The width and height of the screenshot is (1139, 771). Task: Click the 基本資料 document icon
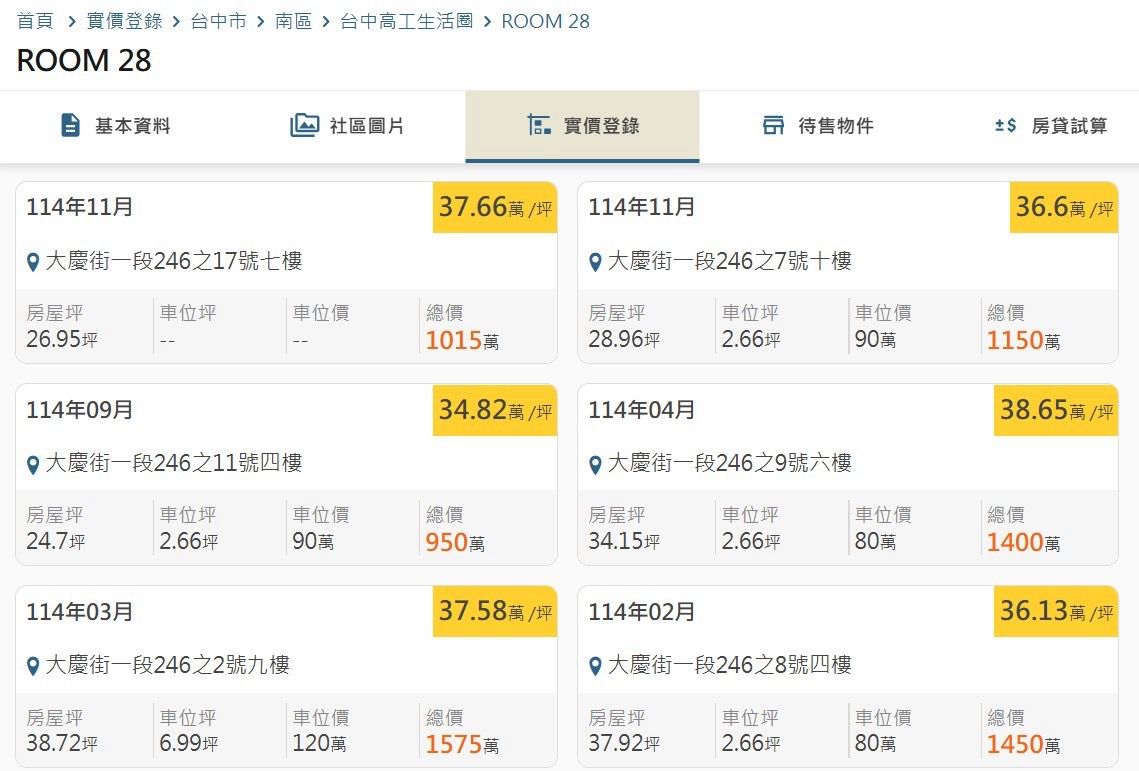coord(70,126)
